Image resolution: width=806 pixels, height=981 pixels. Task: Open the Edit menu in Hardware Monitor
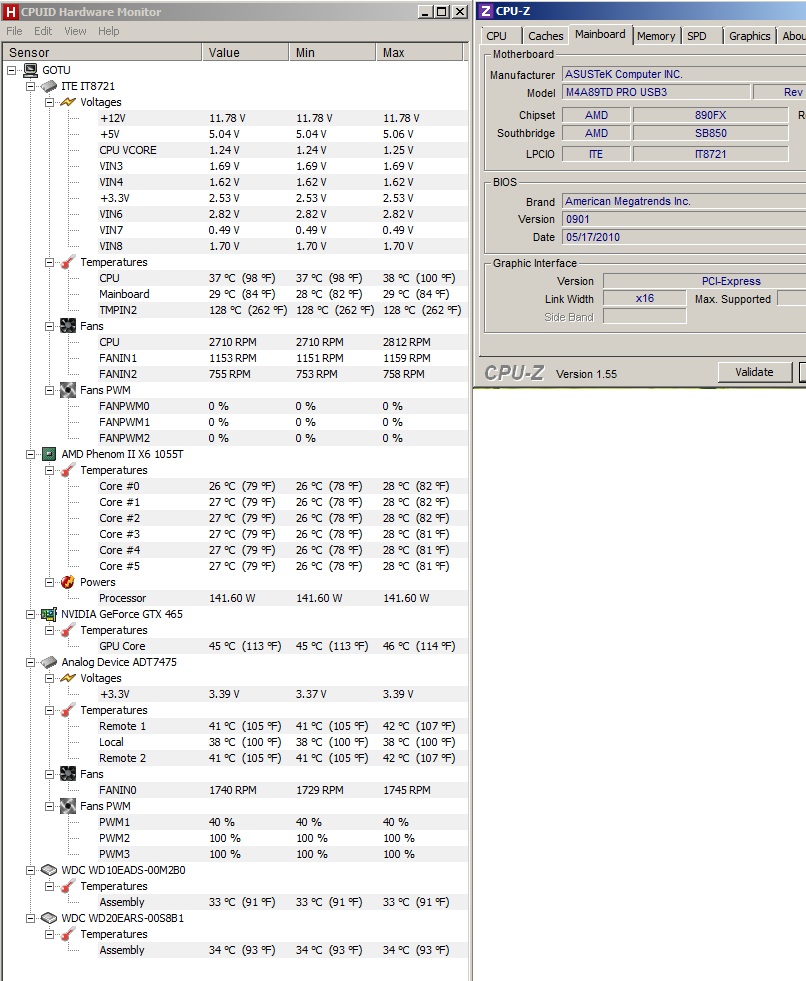point(43,31)
